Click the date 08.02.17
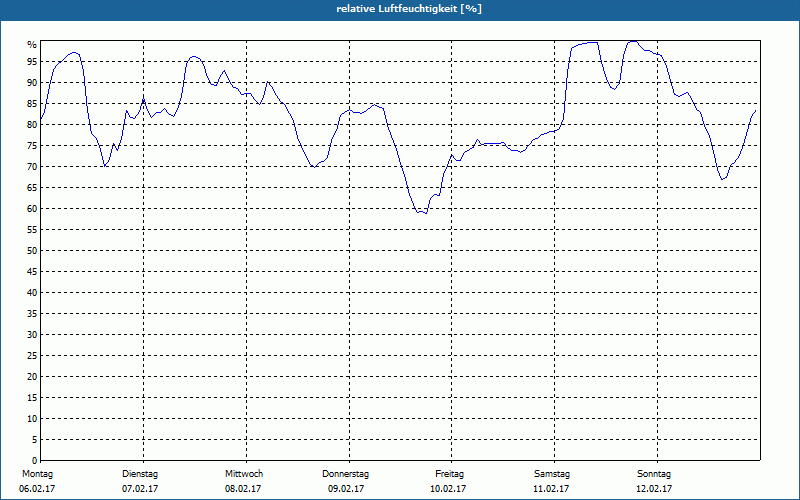Image resolution: width=800 pixels, height=500 pixels. (243, 489)
